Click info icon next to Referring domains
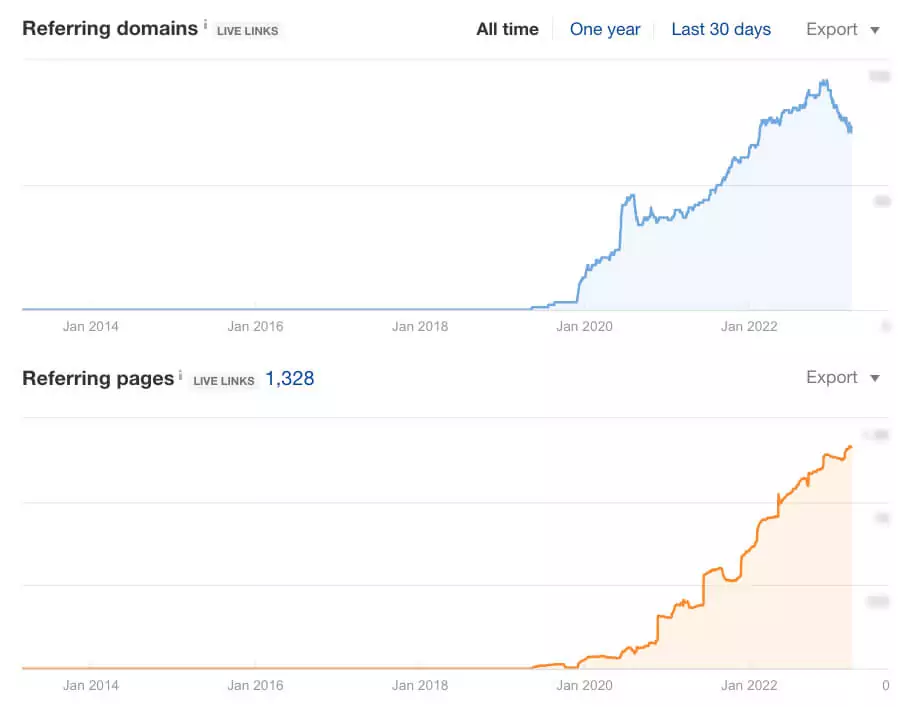 pyautogui.click(x=205, y=24)
